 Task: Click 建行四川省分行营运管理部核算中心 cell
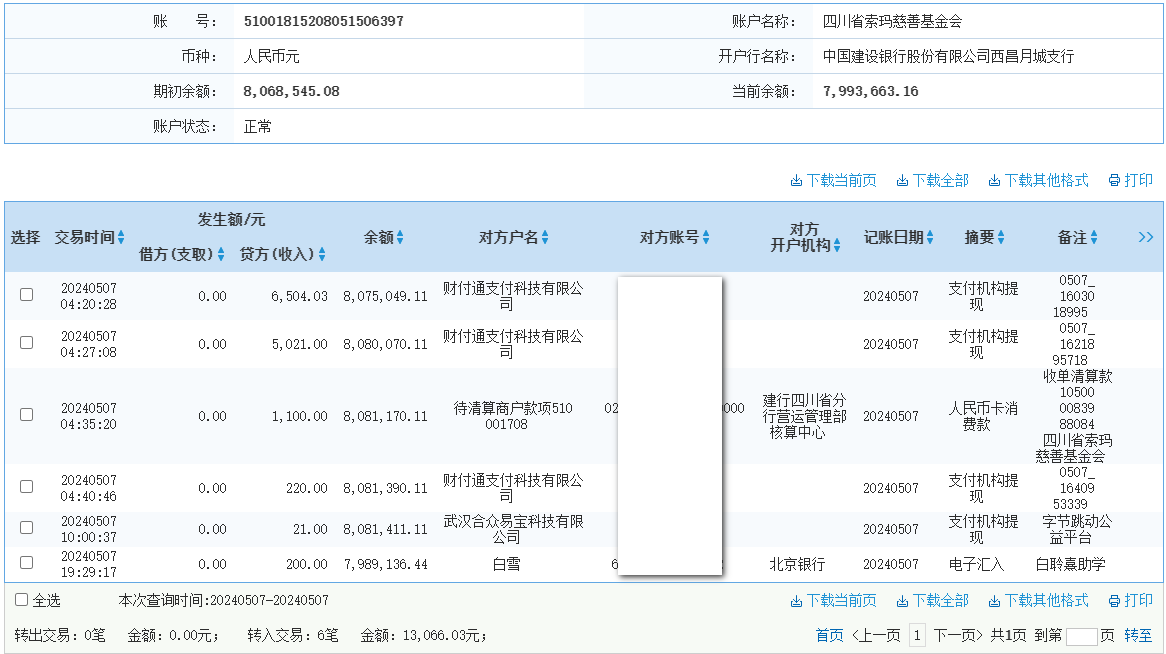click(x=804, y=417)
